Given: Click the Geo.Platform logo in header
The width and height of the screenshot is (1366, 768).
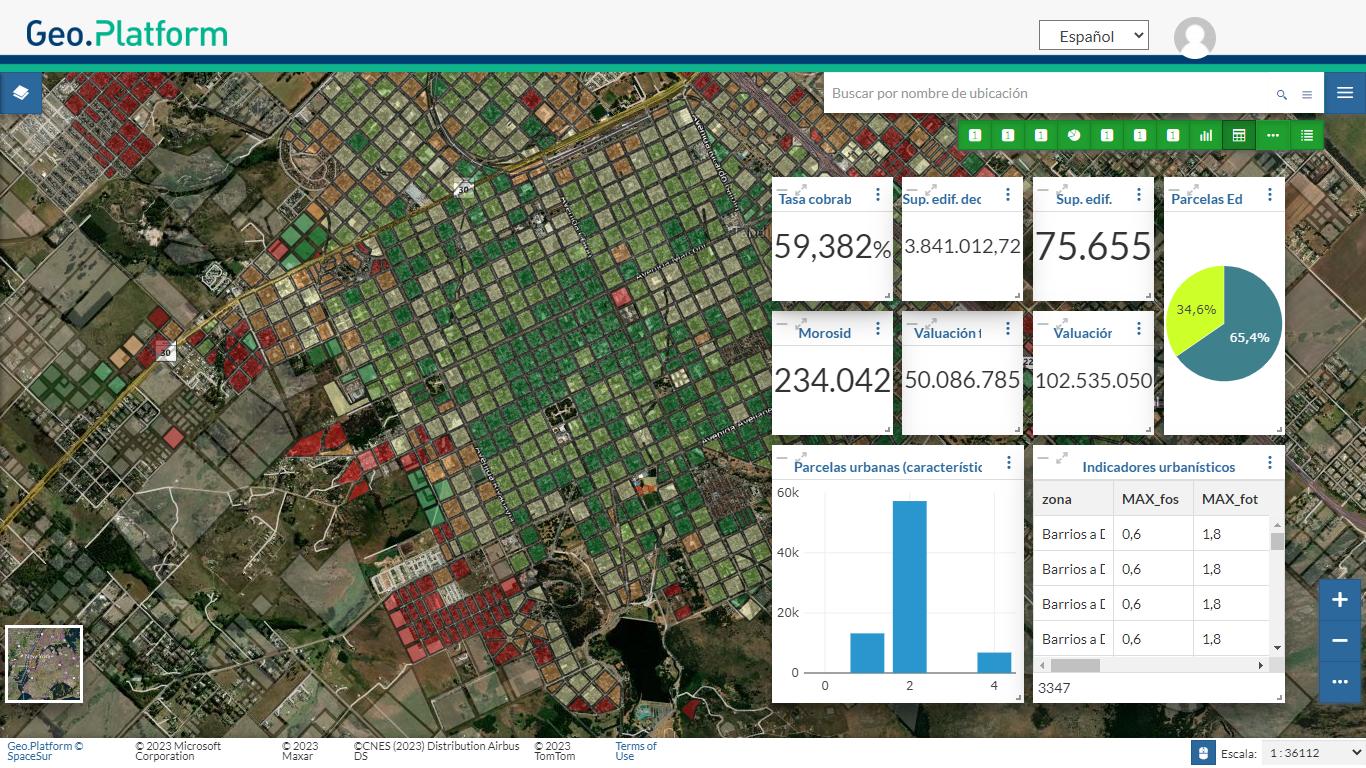Looking at the screenshot, I should (x=127, y=34).
